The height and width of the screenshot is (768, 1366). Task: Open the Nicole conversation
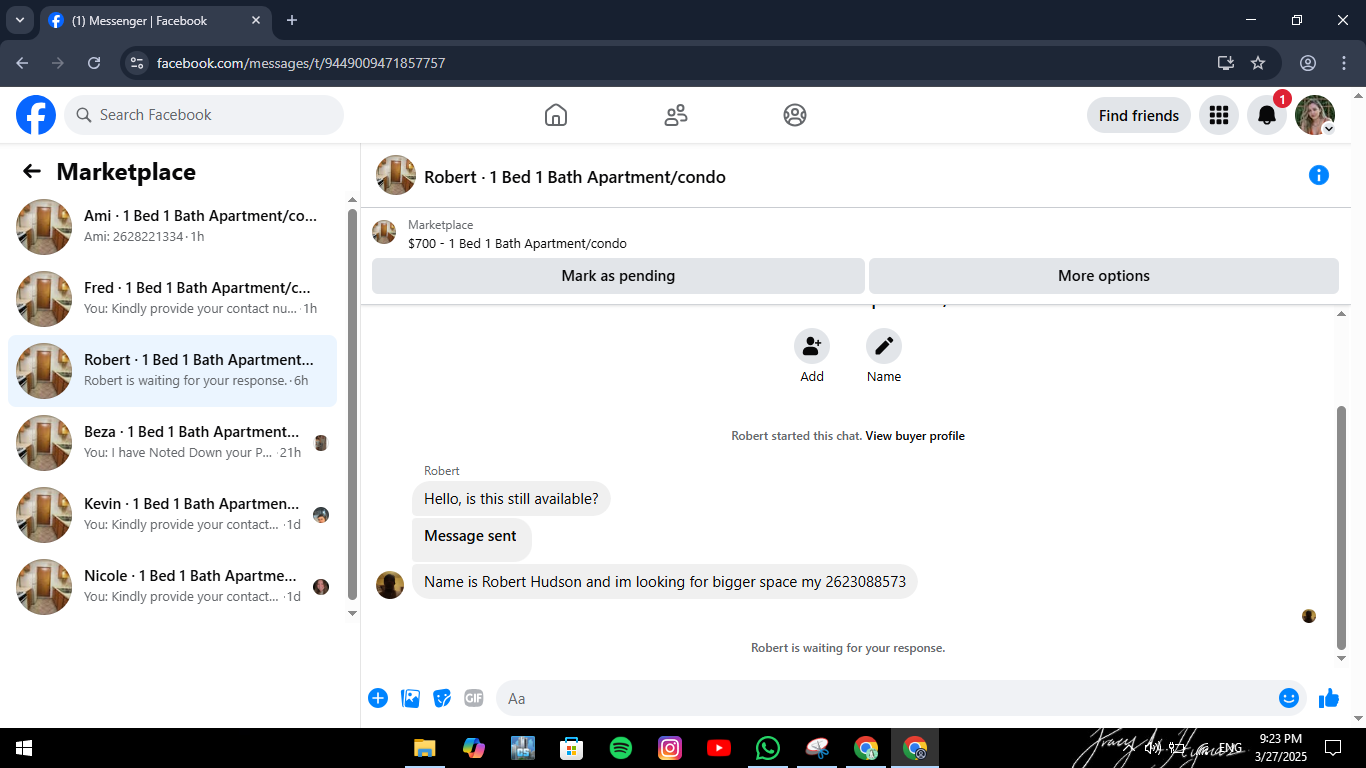[x=172, y=587]
